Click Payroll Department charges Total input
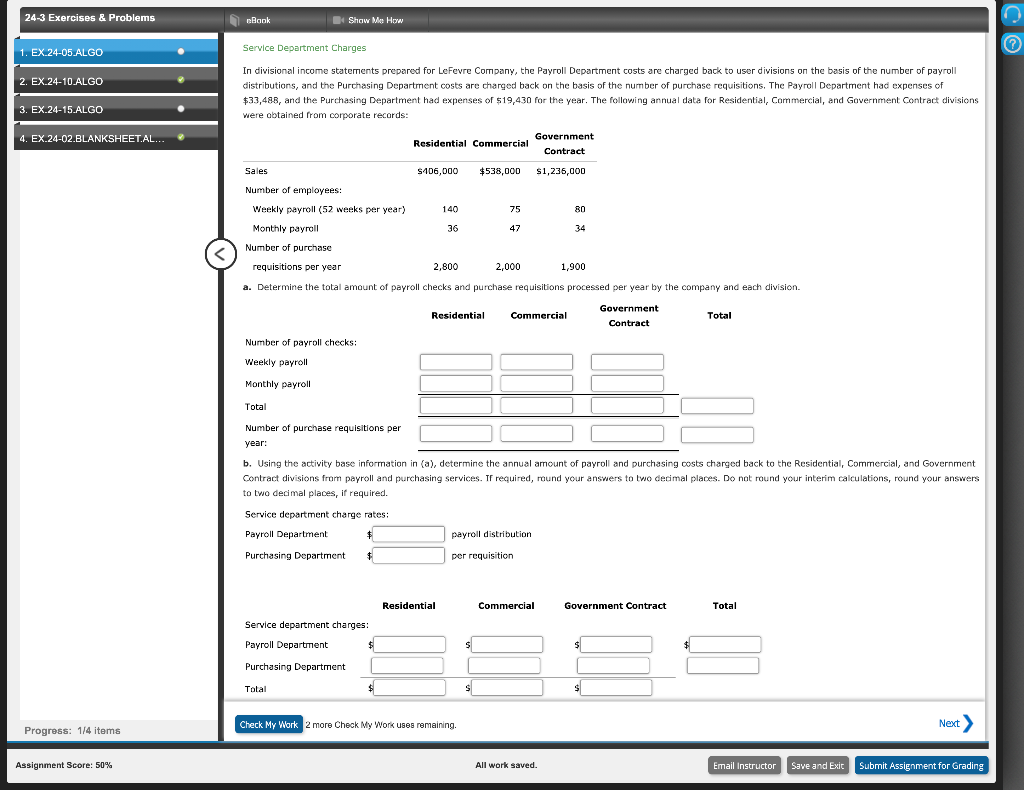The image size is (1024, 790). tap(725, 644)
